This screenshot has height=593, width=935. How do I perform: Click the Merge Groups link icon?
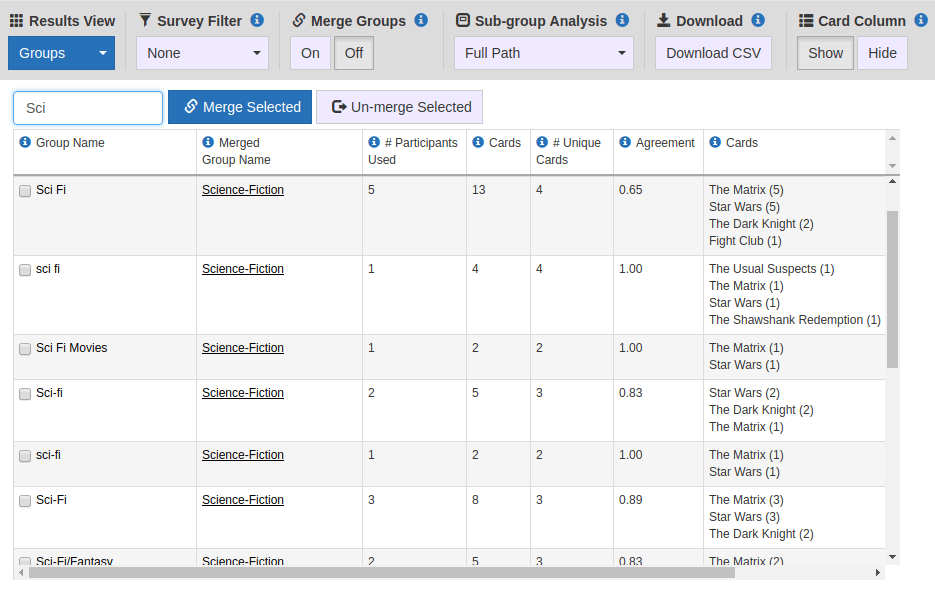[x=299, y=20]
